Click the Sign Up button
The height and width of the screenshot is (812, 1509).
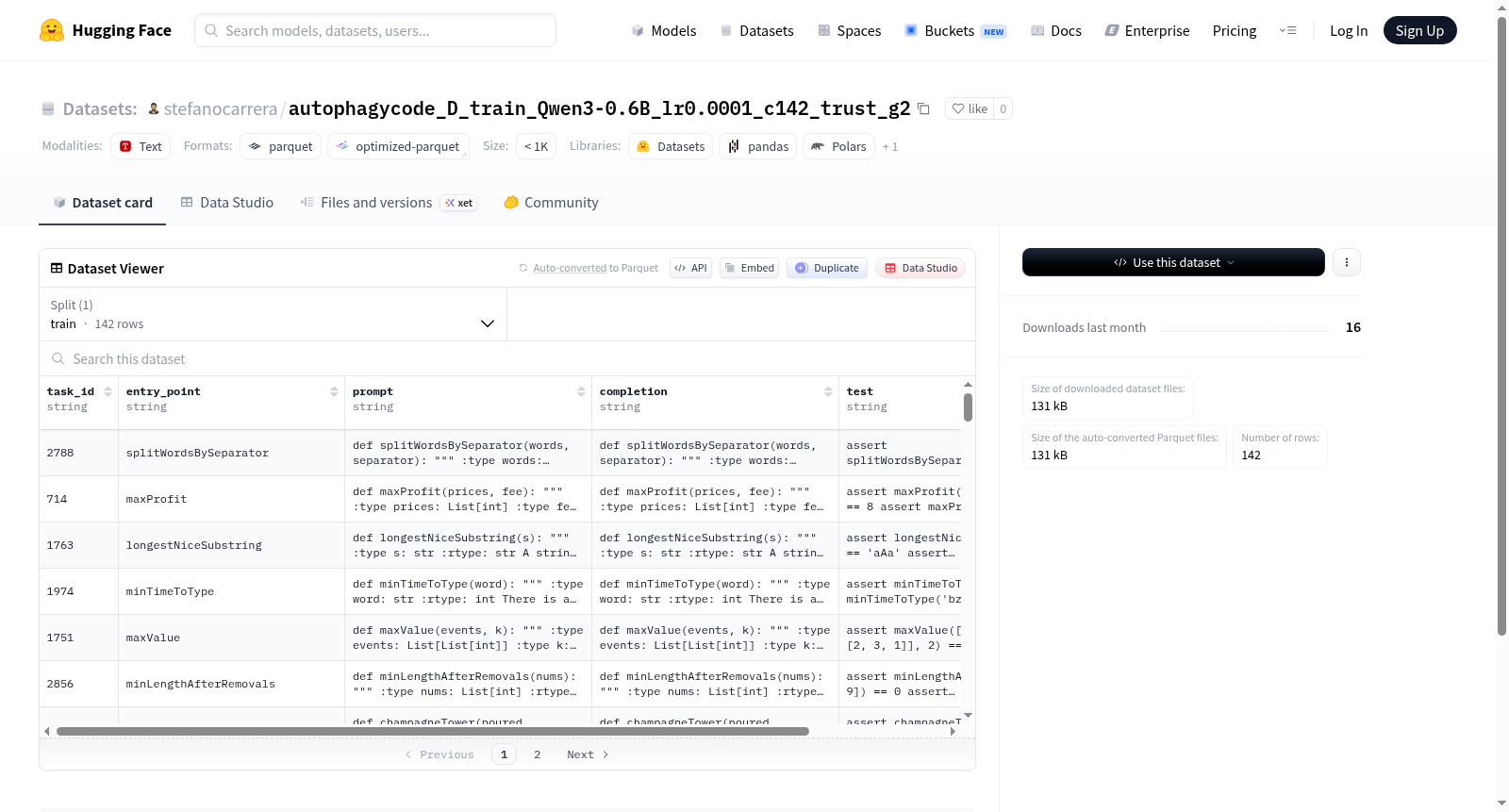(x=1419, y=30)
